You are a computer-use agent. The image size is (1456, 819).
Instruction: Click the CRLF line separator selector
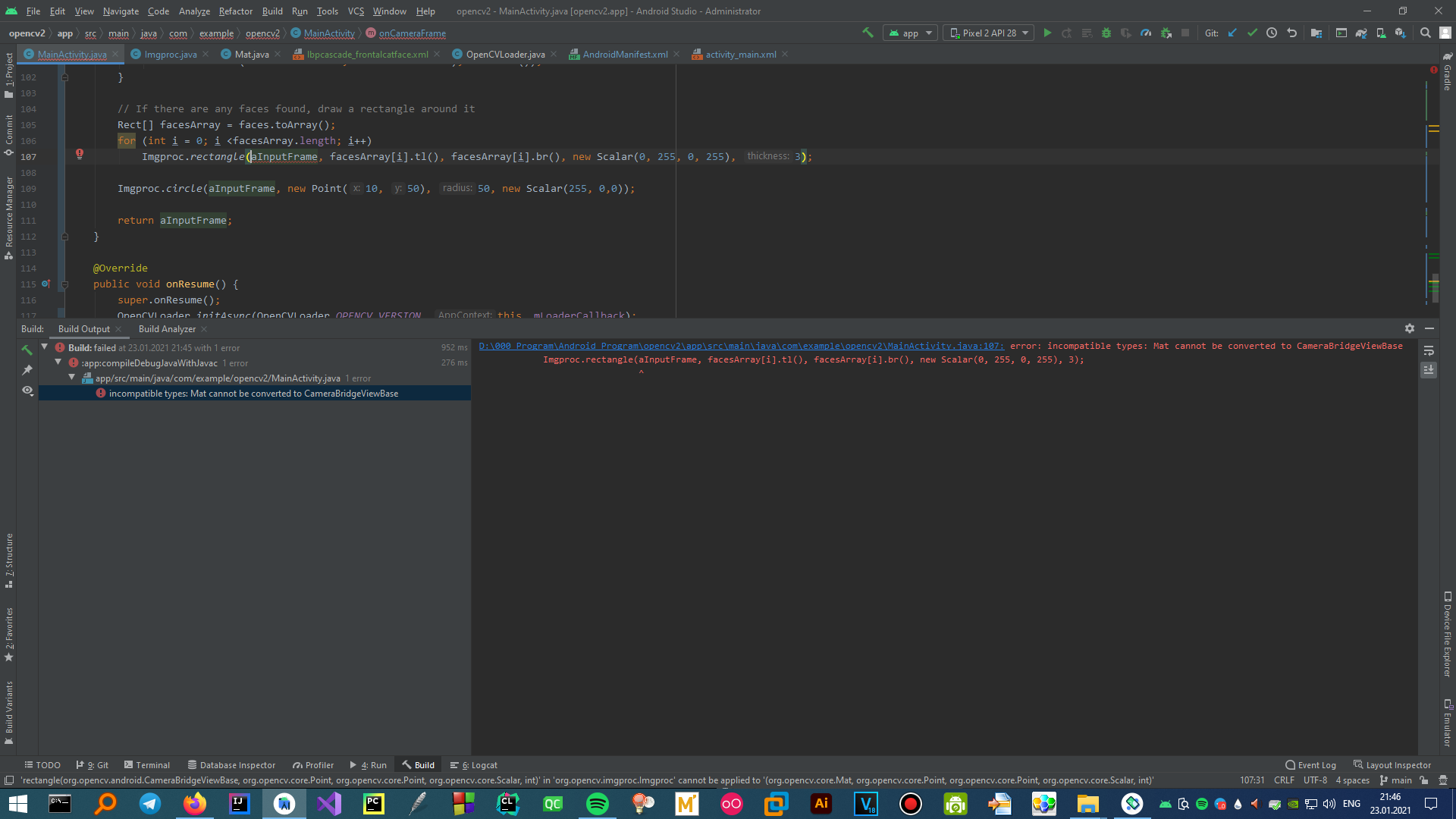pyautogui.click(x=1284, y=780)
